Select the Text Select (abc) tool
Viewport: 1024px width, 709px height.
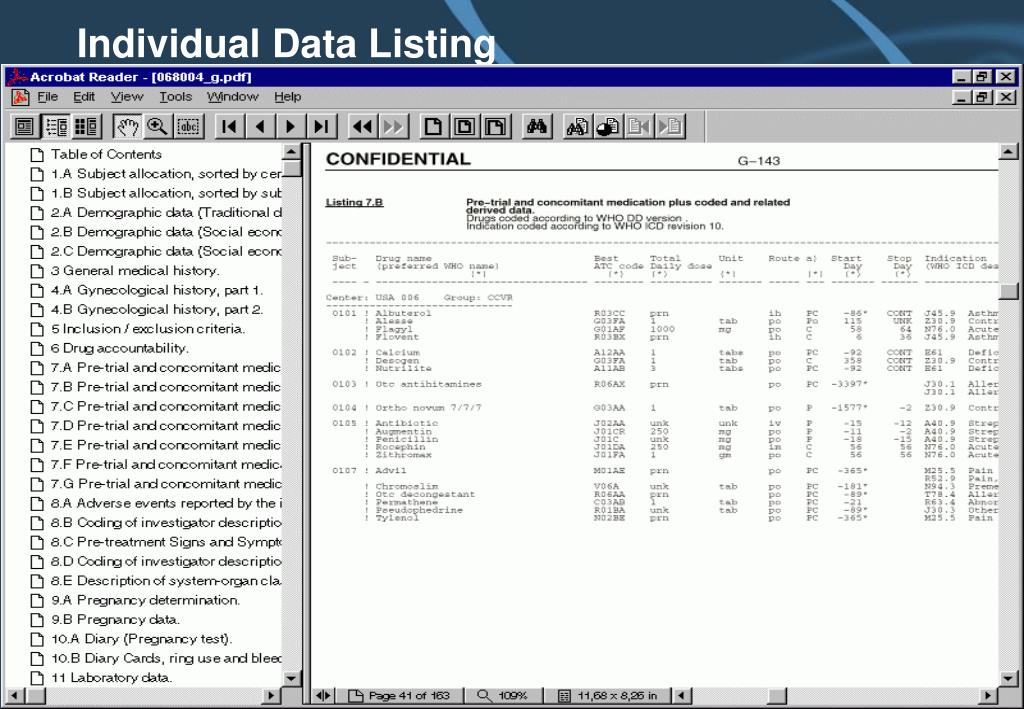[188, 126]
